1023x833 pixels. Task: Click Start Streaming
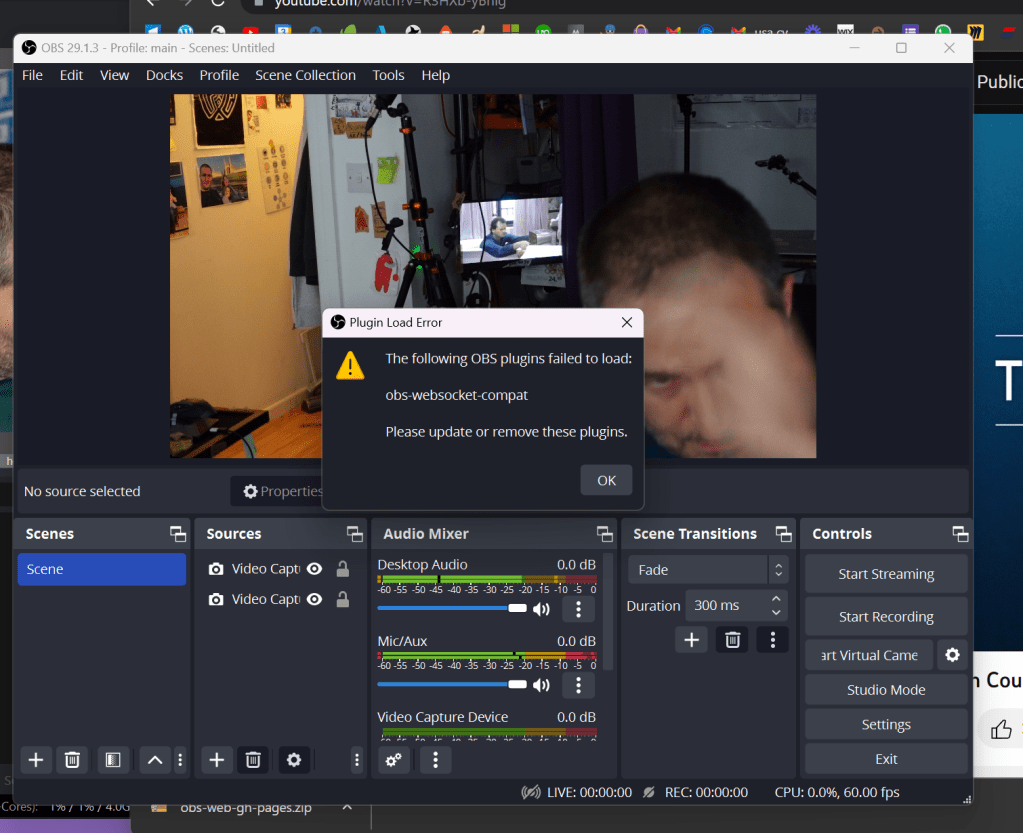pyautogui.click(x=886, y=574)
